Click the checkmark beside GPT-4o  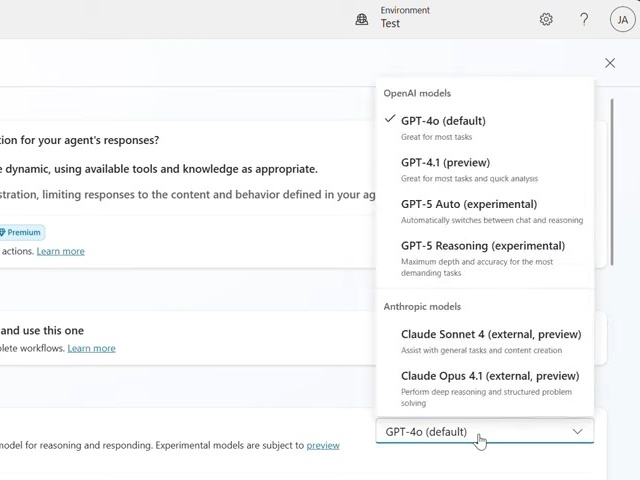[389, 120]
